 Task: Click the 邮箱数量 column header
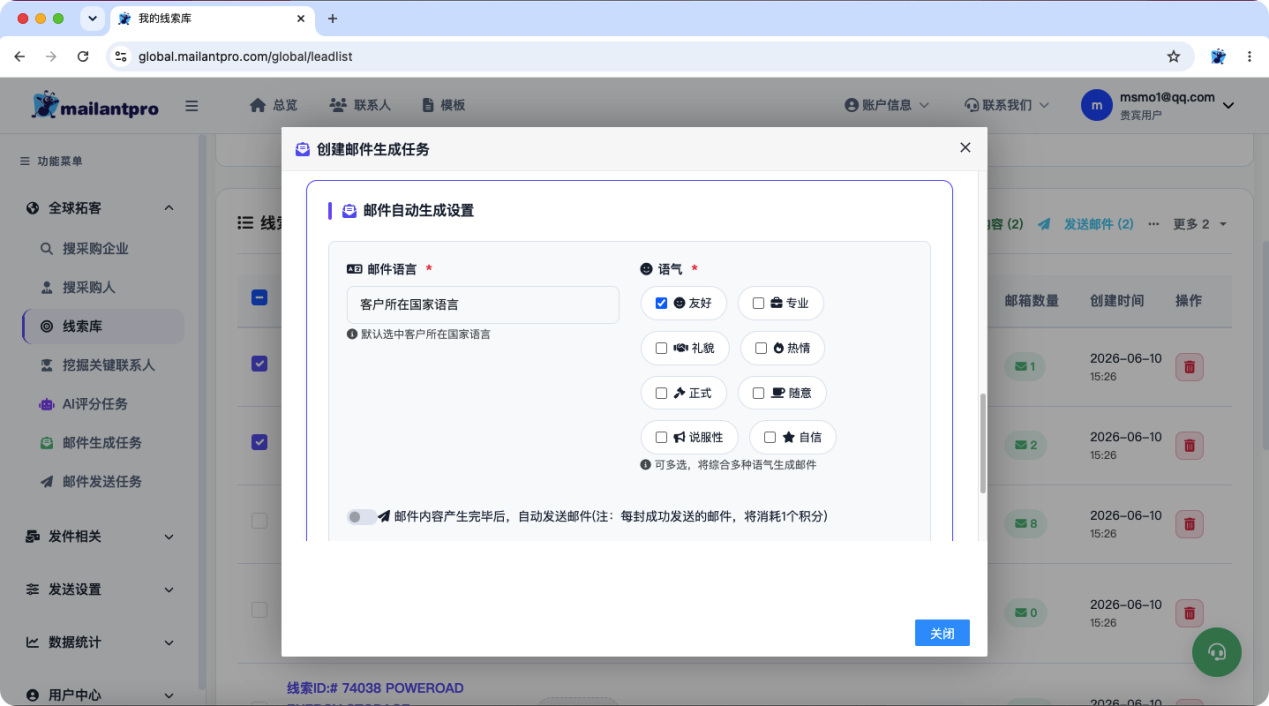pyautogui.click(x=1032, y=300)
